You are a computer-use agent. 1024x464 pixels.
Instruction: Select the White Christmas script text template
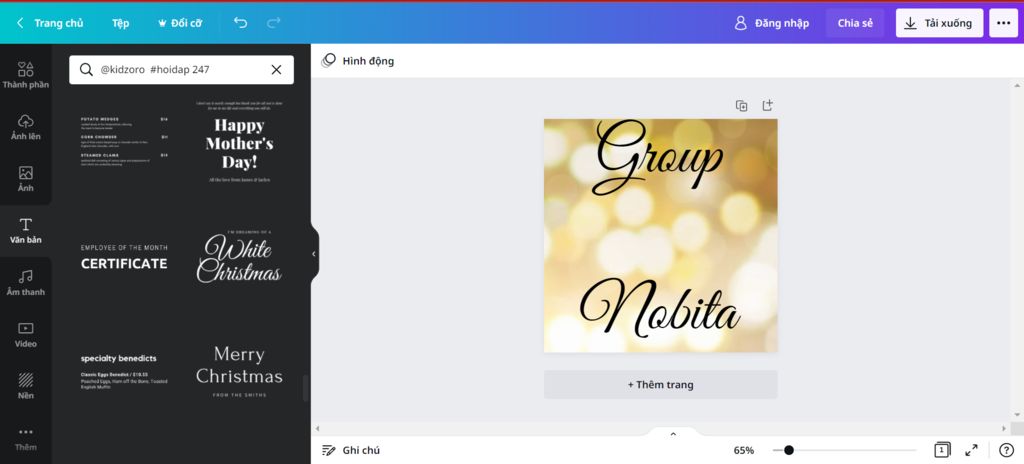tap(239, 257)
